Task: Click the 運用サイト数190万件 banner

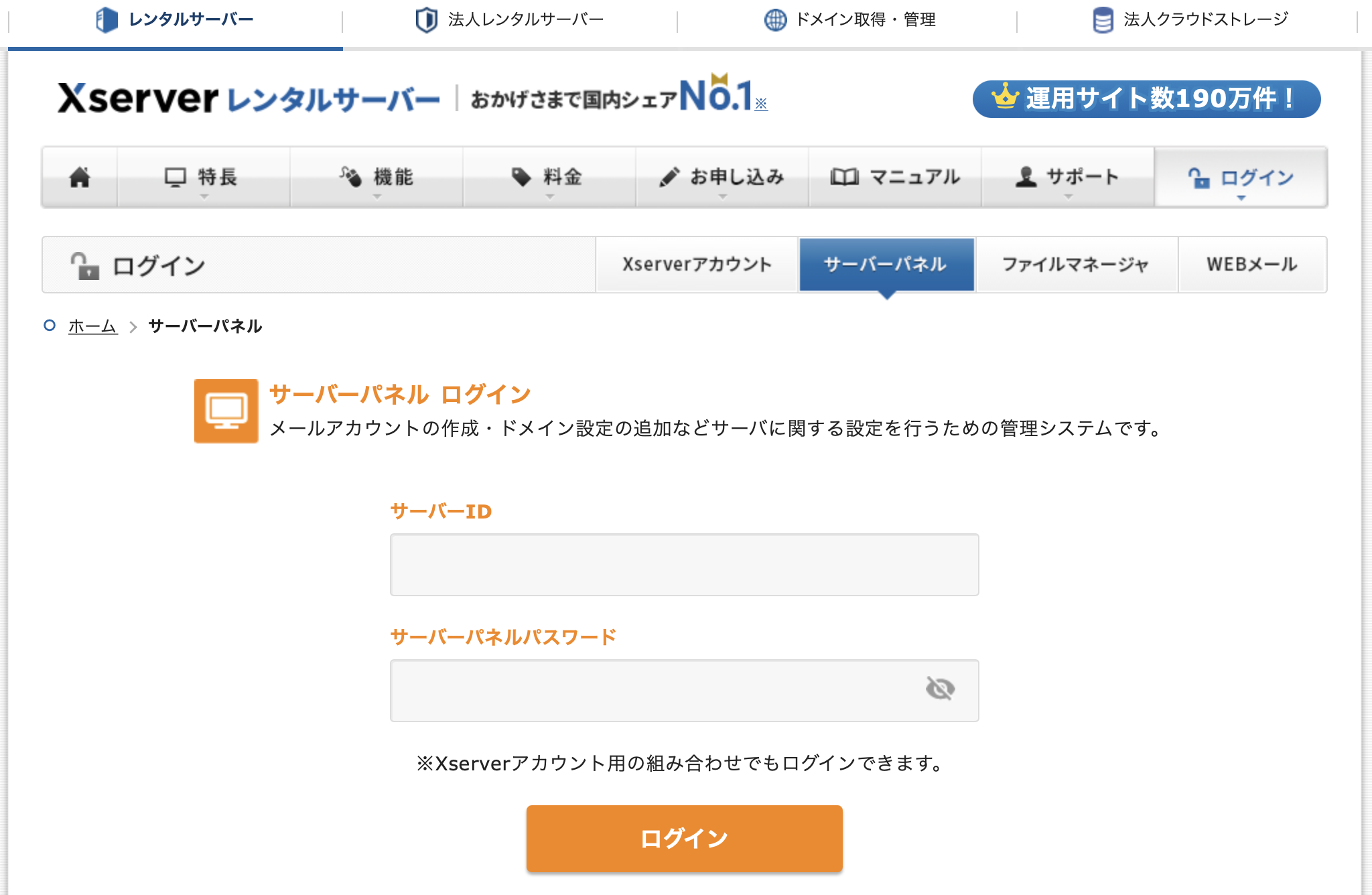Action: (1146, 99)
